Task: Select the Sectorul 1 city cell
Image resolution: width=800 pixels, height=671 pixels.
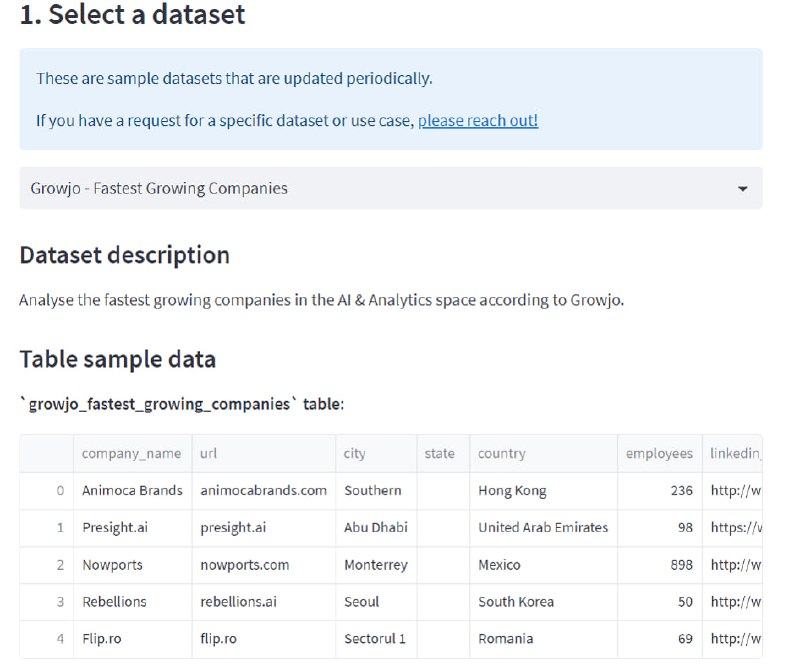Action: [377, 639]
